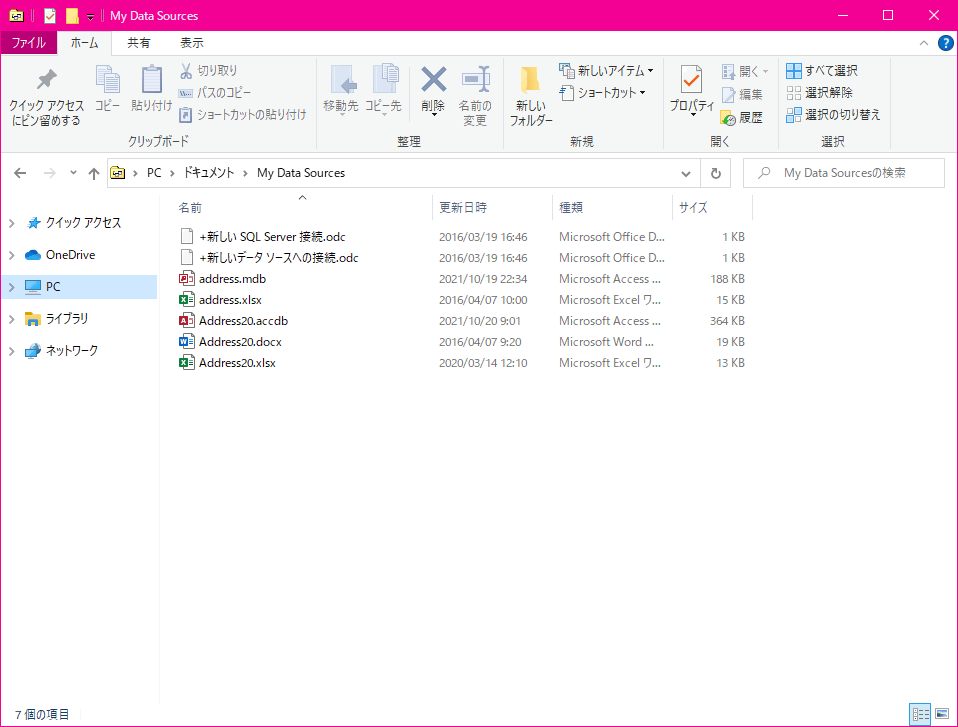Screen dimensions: 958x727
Task: Open the 新しいアイテム dropdown
Action: [606, 71]
